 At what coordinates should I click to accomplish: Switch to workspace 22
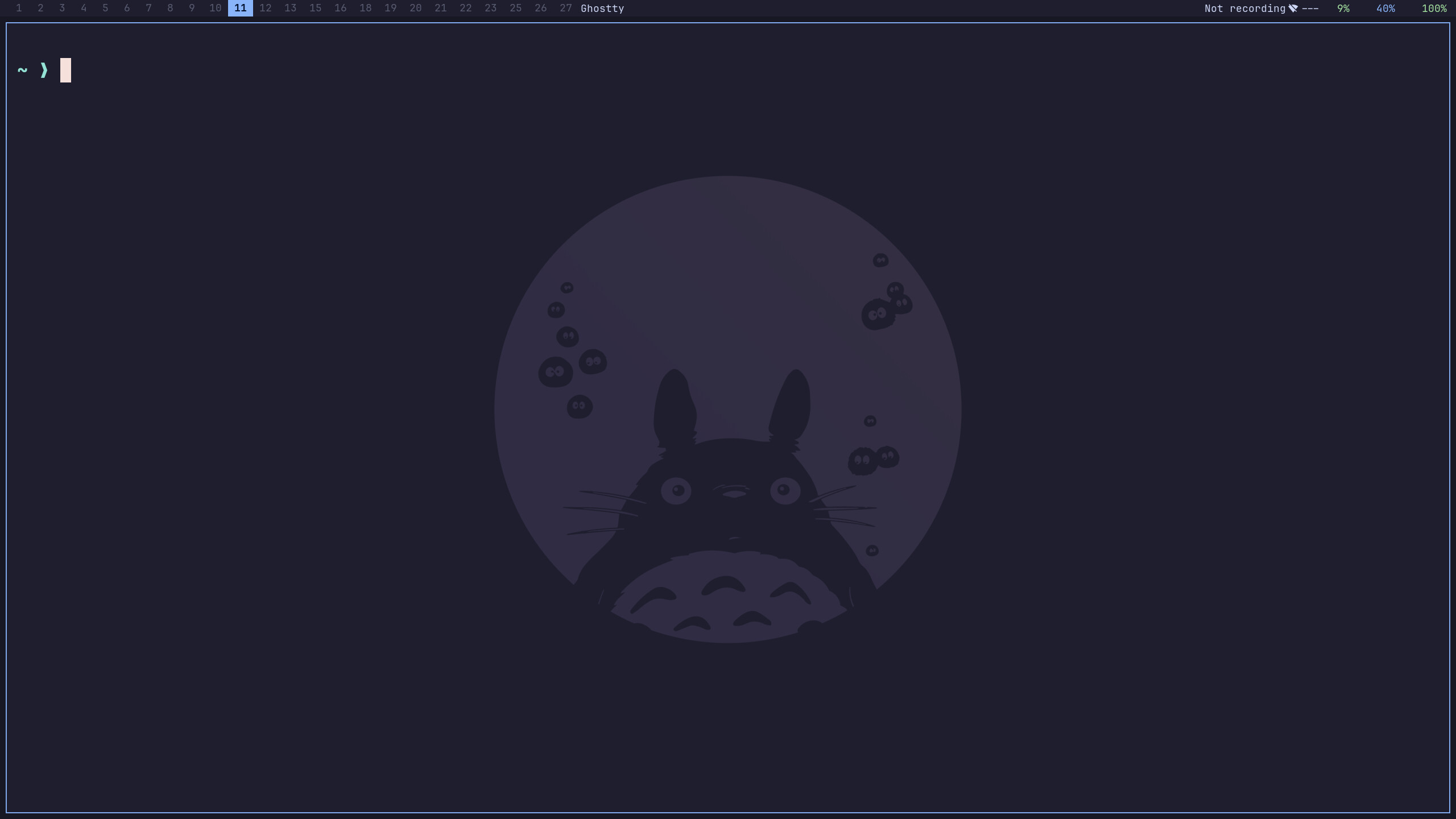466,8
